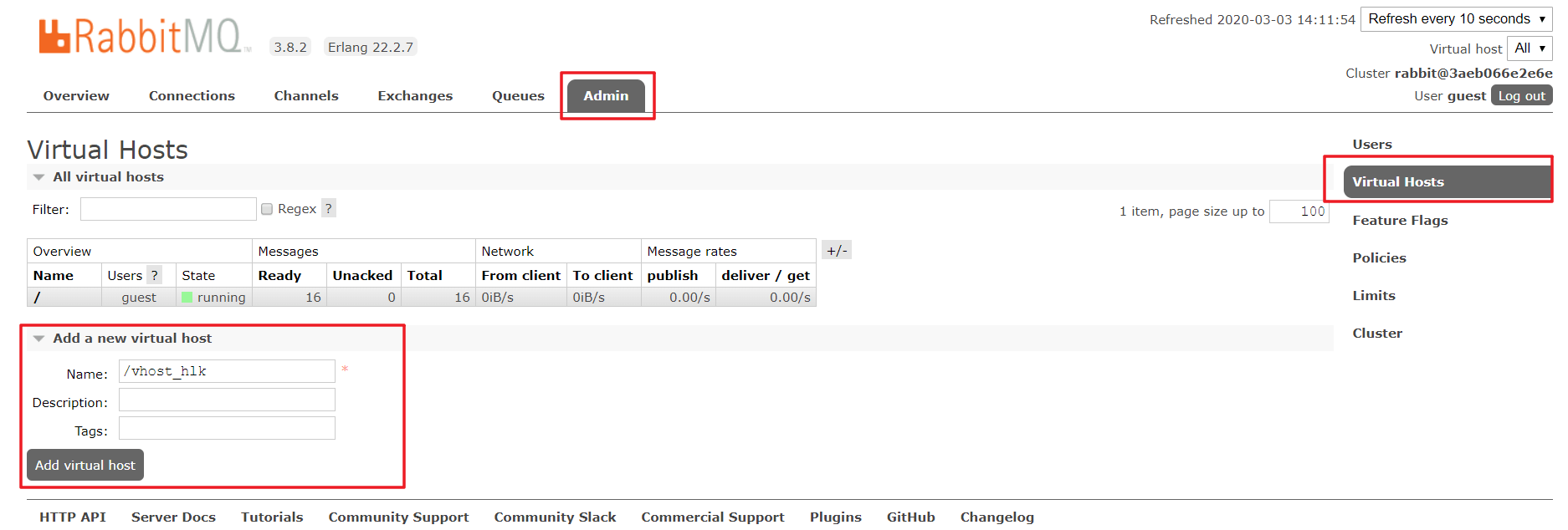Click the Community Support footer link
1568x530 pixels.
398,517
